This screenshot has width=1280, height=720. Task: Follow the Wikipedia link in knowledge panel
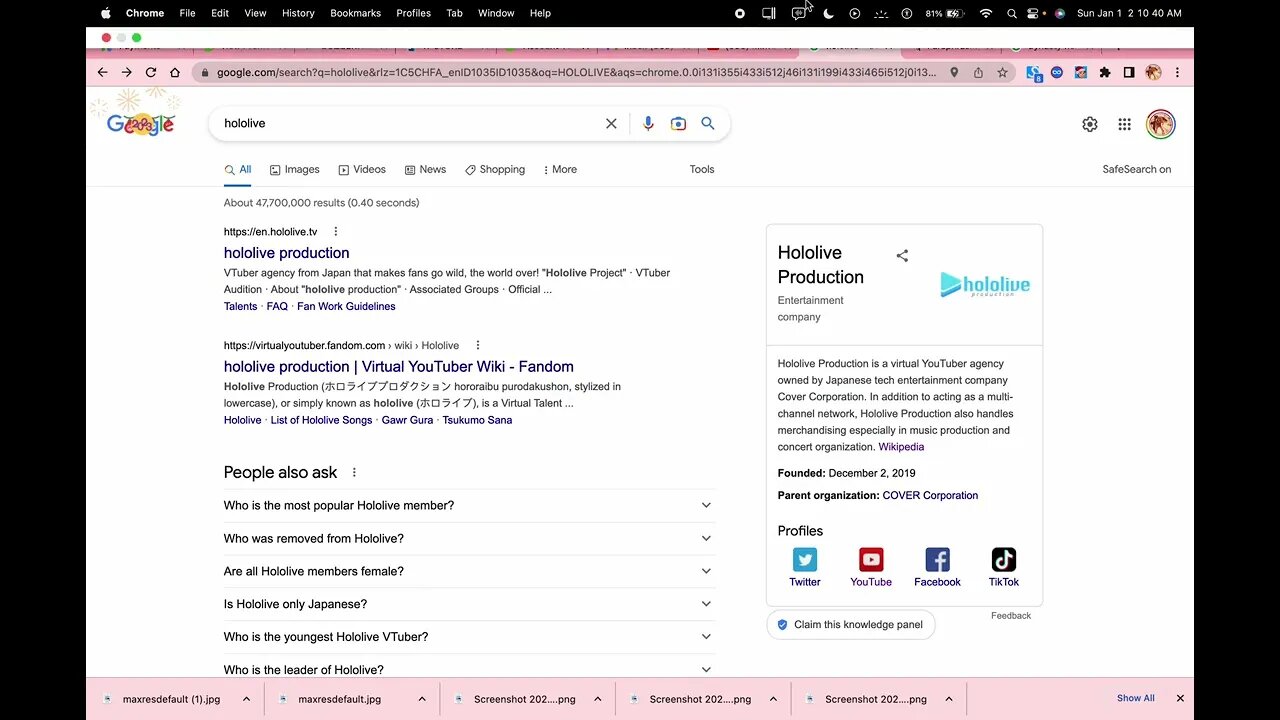tap(901, 447)
